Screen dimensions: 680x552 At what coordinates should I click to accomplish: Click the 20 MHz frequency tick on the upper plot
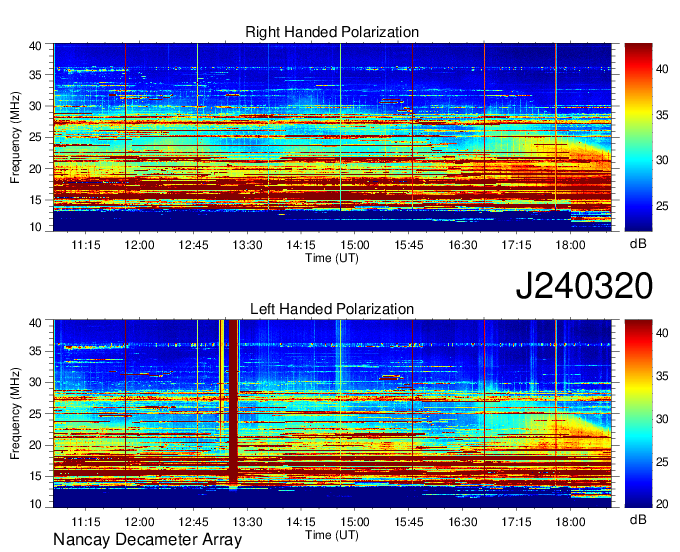[x=35, y=169]
